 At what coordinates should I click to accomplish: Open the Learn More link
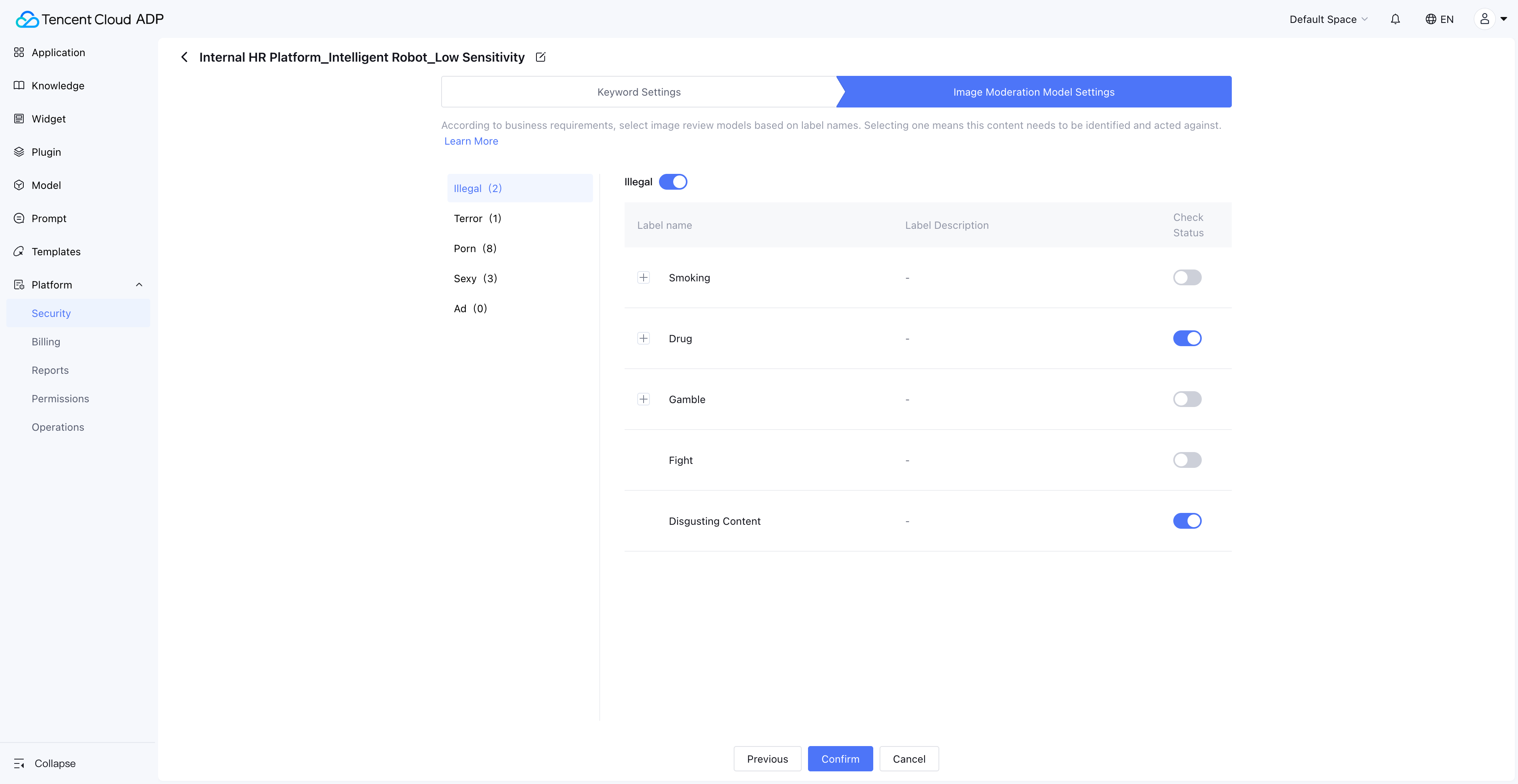pos(471,141)
